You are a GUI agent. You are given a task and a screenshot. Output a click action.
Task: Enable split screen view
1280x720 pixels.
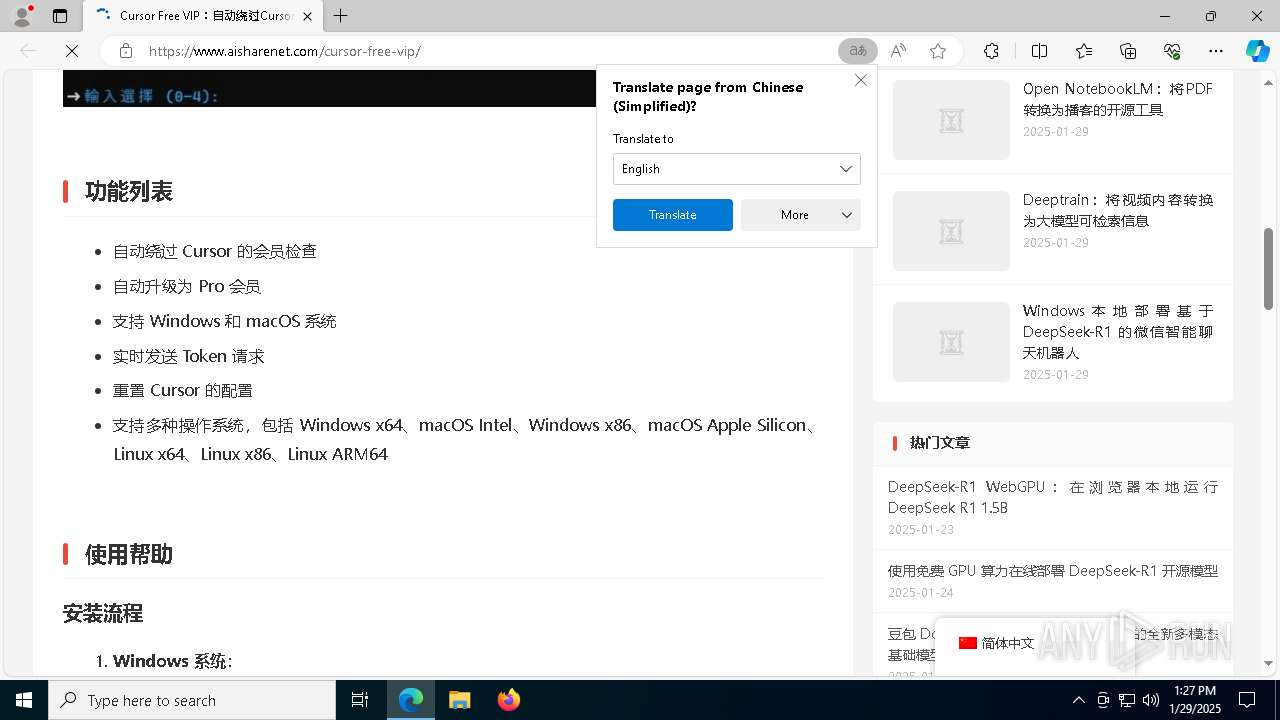[1039, 51]
